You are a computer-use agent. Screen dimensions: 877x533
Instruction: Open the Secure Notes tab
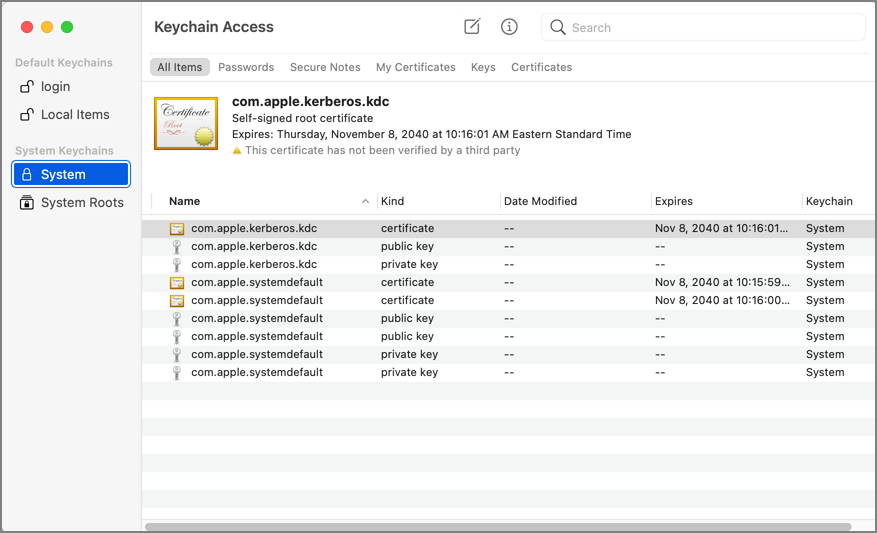[325, 67]
